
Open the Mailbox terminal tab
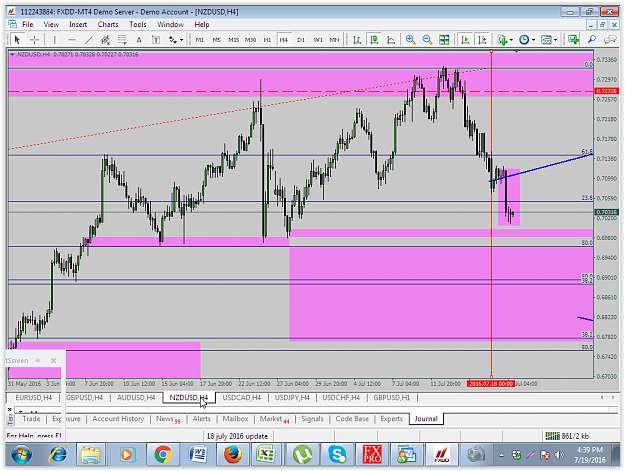coord(235,418)
